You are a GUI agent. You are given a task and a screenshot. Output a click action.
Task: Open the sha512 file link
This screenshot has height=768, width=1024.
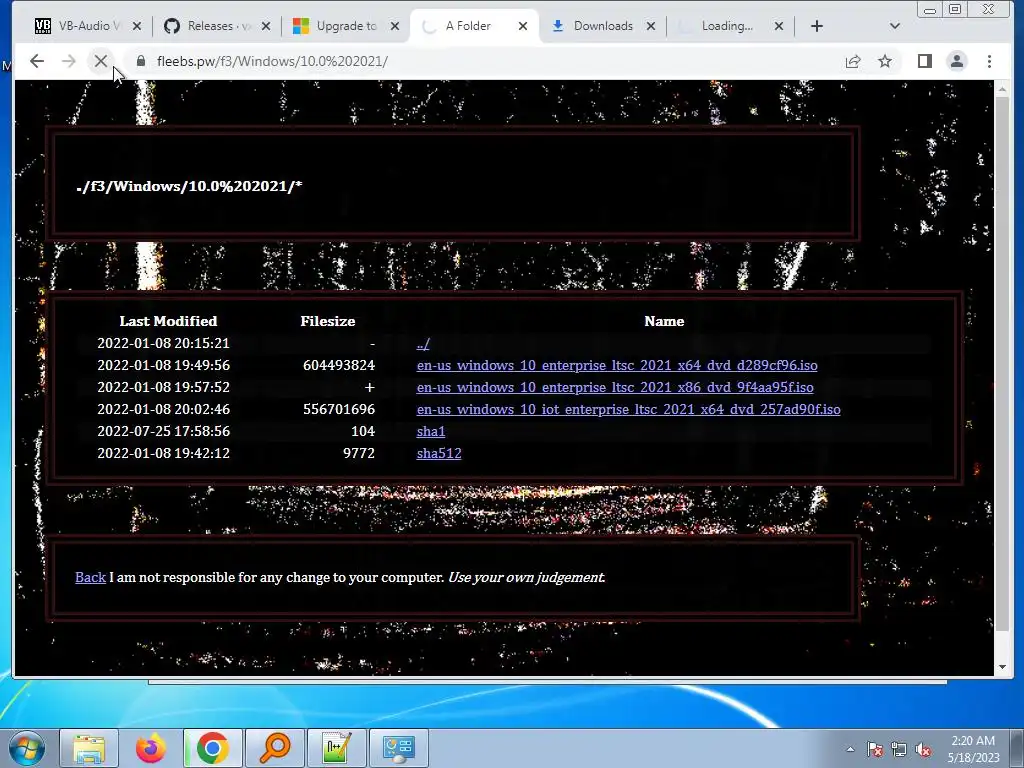point(439,453)
